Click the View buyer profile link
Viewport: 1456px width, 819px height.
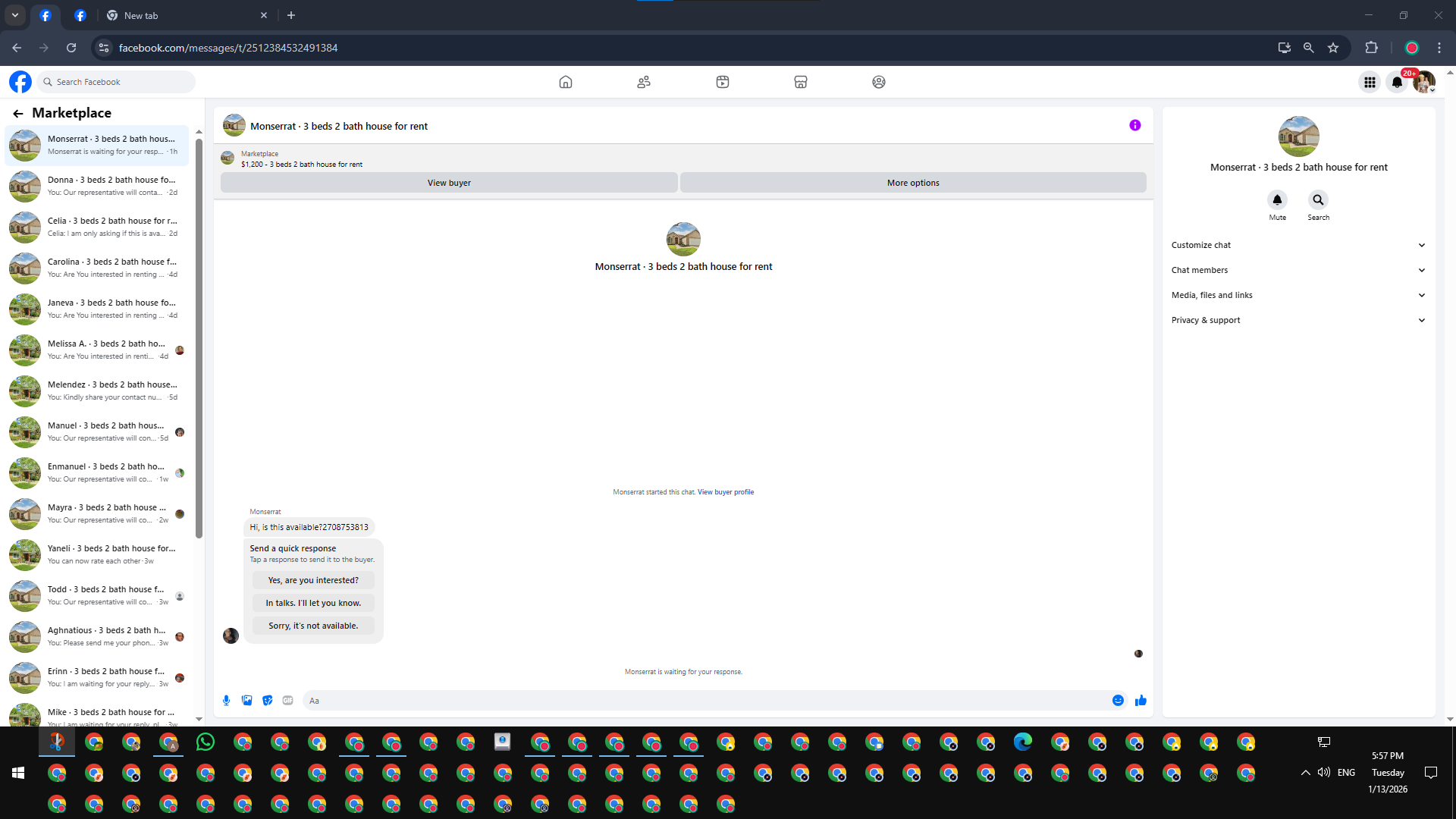coord(725,492)
